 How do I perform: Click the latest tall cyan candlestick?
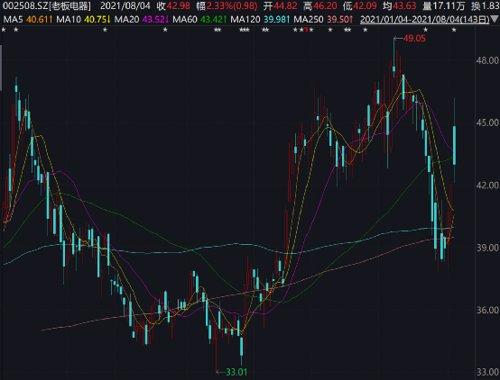(454, 145)
